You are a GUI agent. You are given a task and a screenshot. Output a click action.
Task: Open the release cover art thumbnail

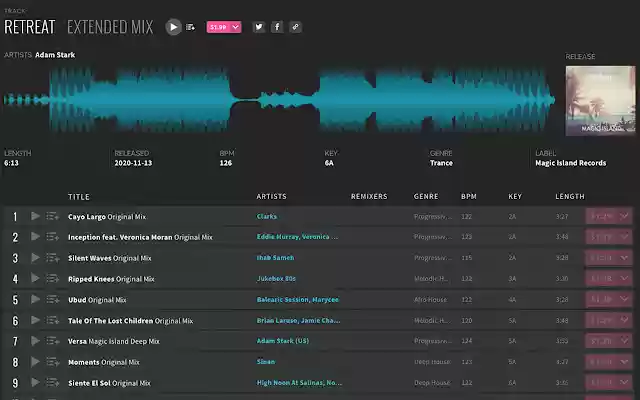(x=598, y=100)
